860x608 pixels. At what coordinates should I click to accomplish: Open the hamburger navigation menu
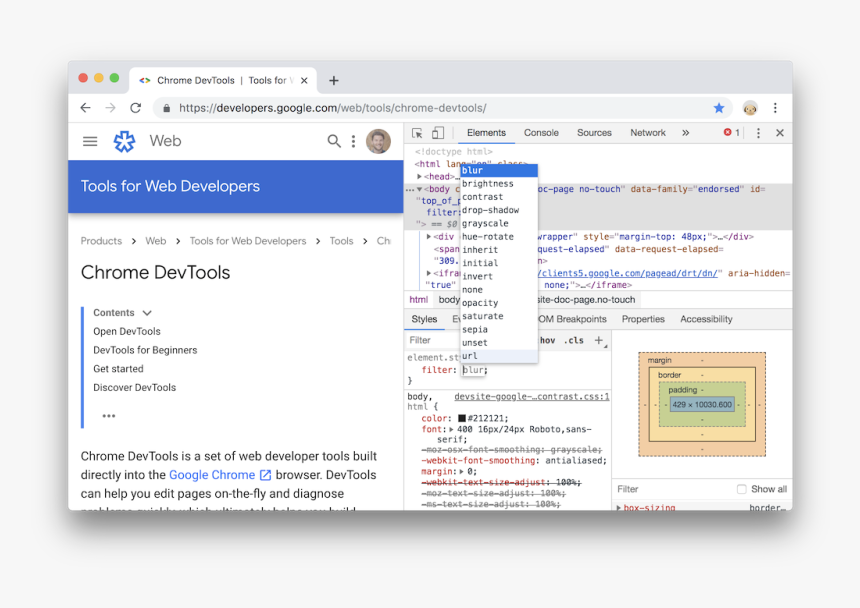90,141
